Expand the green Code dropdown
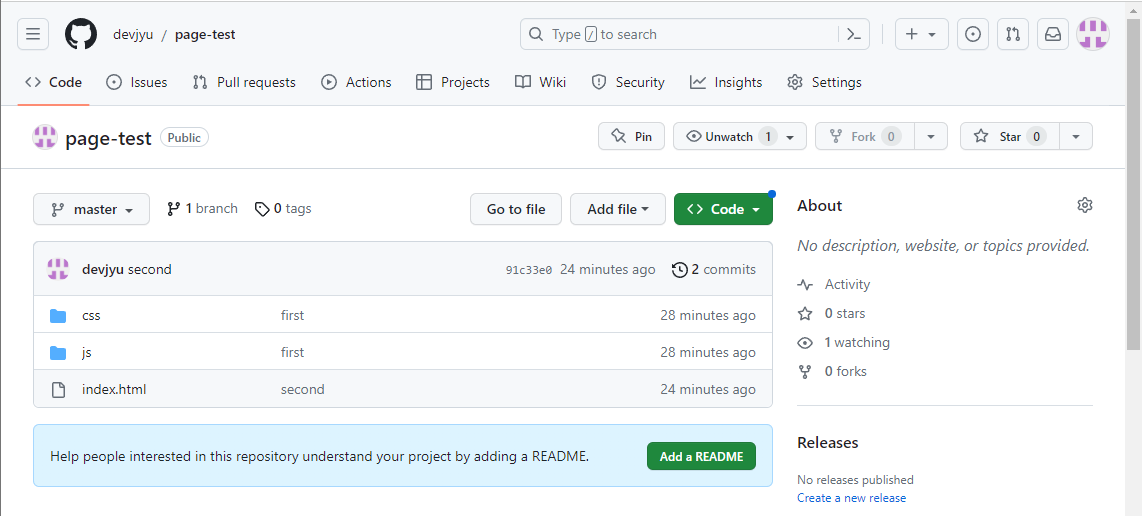 (x=723, y=209)
